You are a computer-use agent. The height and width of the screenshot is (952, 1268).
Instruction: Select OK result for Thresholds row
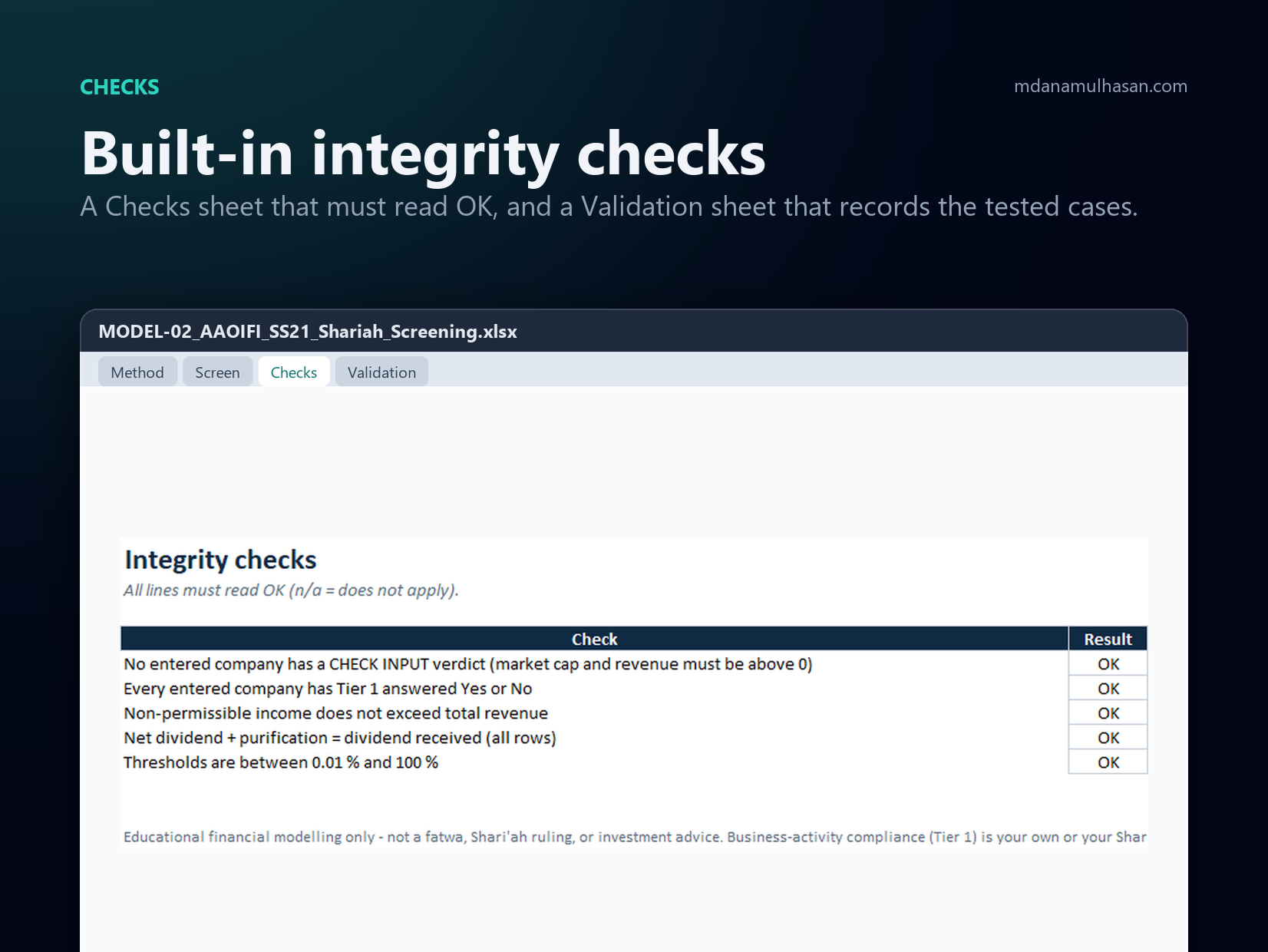[x=1108, y=762]
